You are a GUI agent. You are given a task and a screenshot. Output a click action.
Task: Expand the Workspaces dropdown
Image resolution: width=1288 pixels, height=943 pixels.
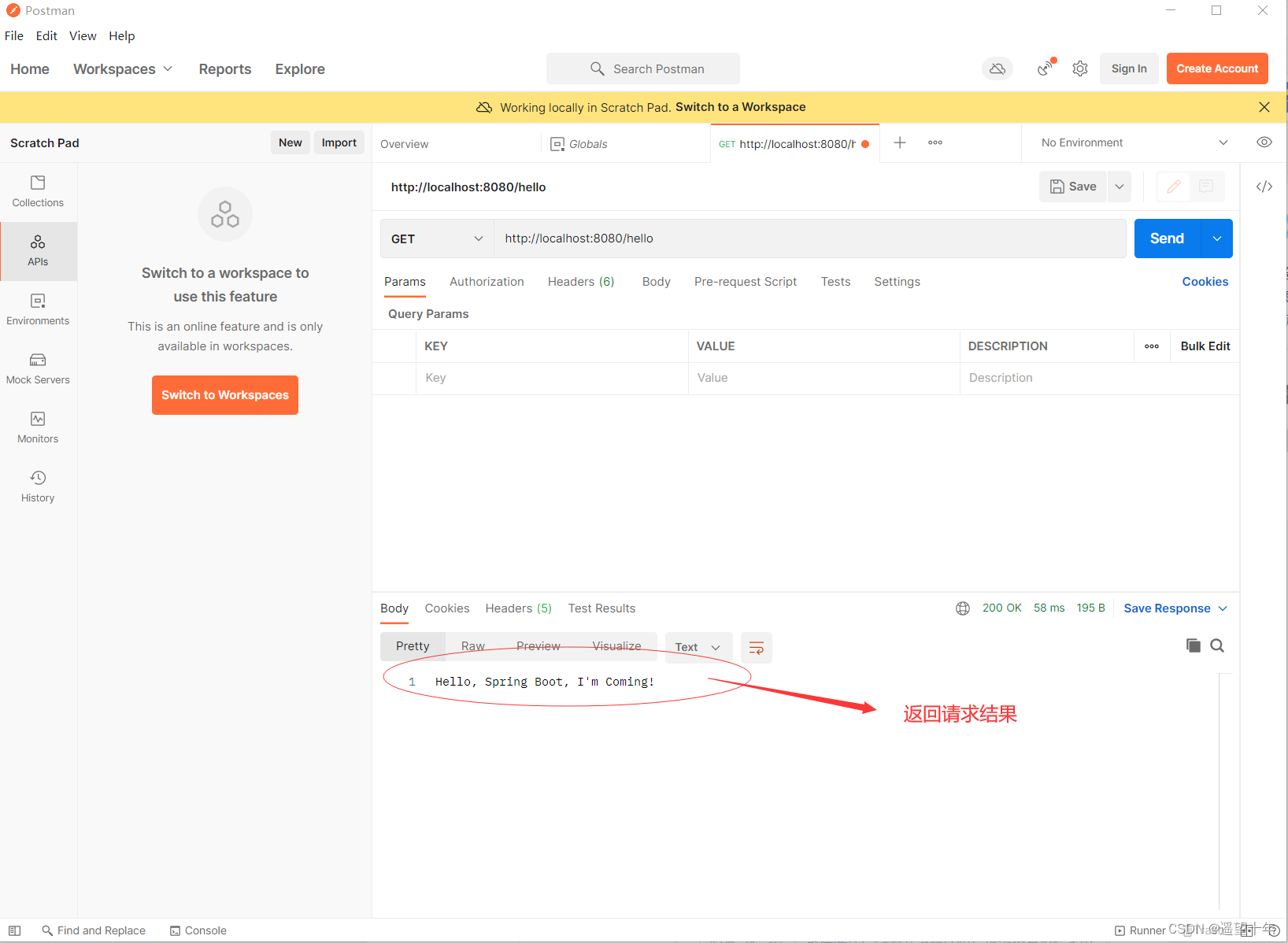coord(123,69)
